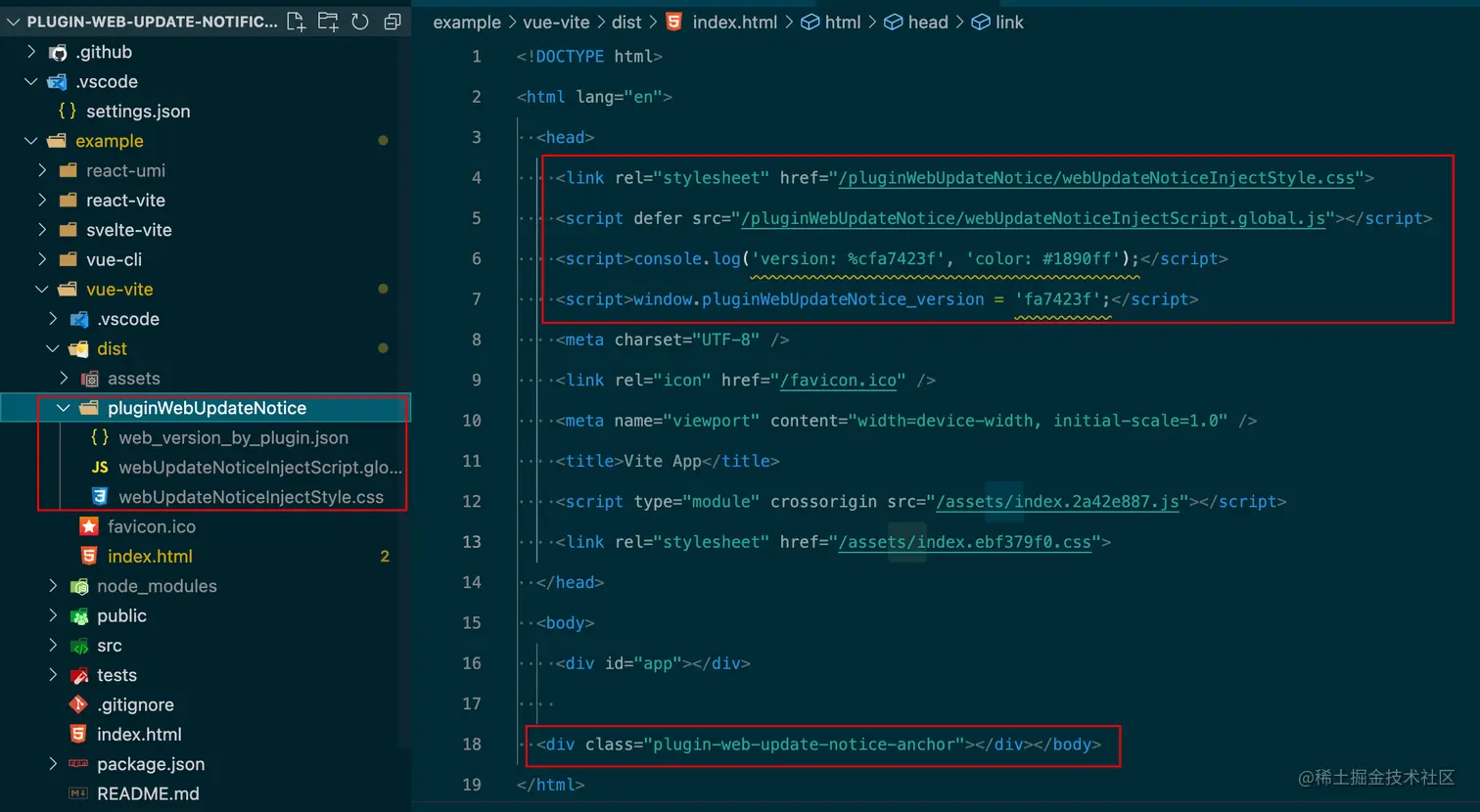The height and width of the screenshot is (812, 1480).
Task: Collapse the example folder chevron
Action: [31, 141]
